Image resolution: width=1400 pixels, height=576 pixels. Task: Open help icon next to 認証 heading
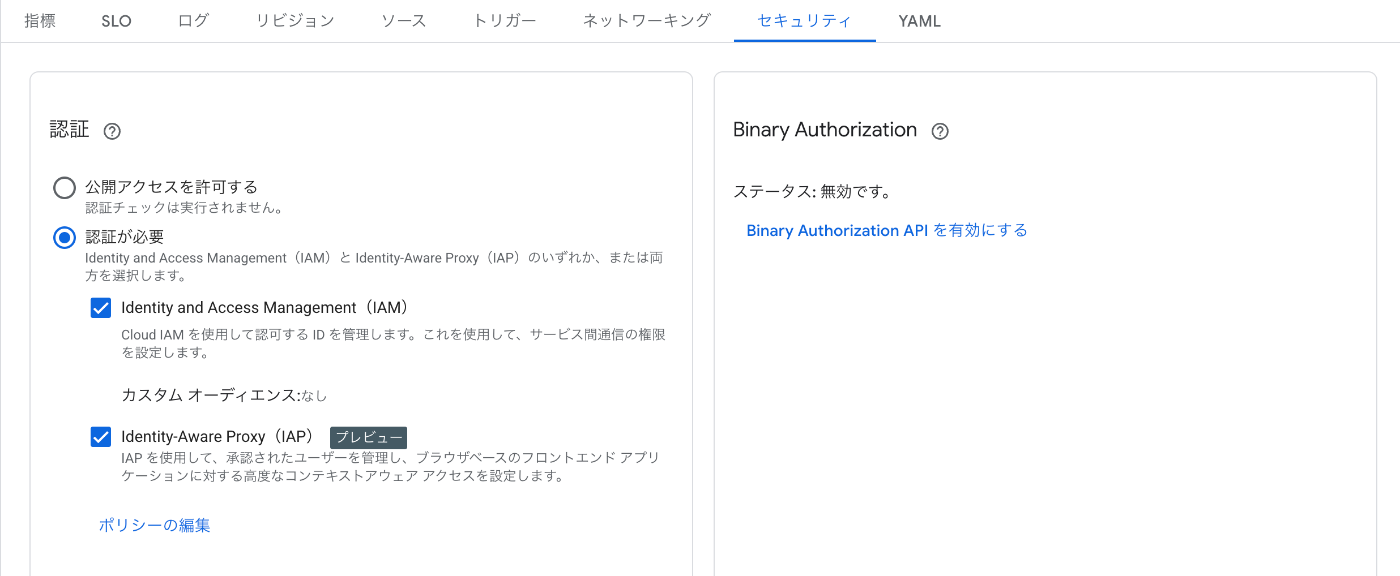tap(112, 131)
